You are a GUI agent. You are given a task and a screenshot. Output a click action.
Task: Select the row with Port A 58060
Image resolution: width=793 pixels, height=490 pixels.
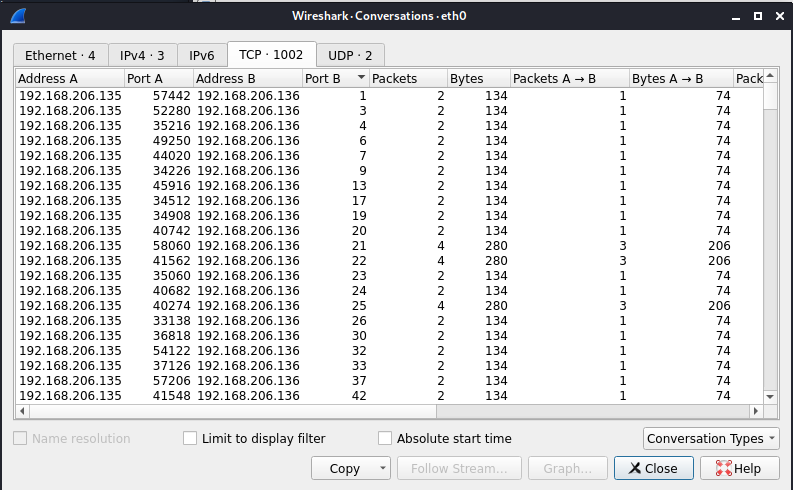click(x=388, y=246)
